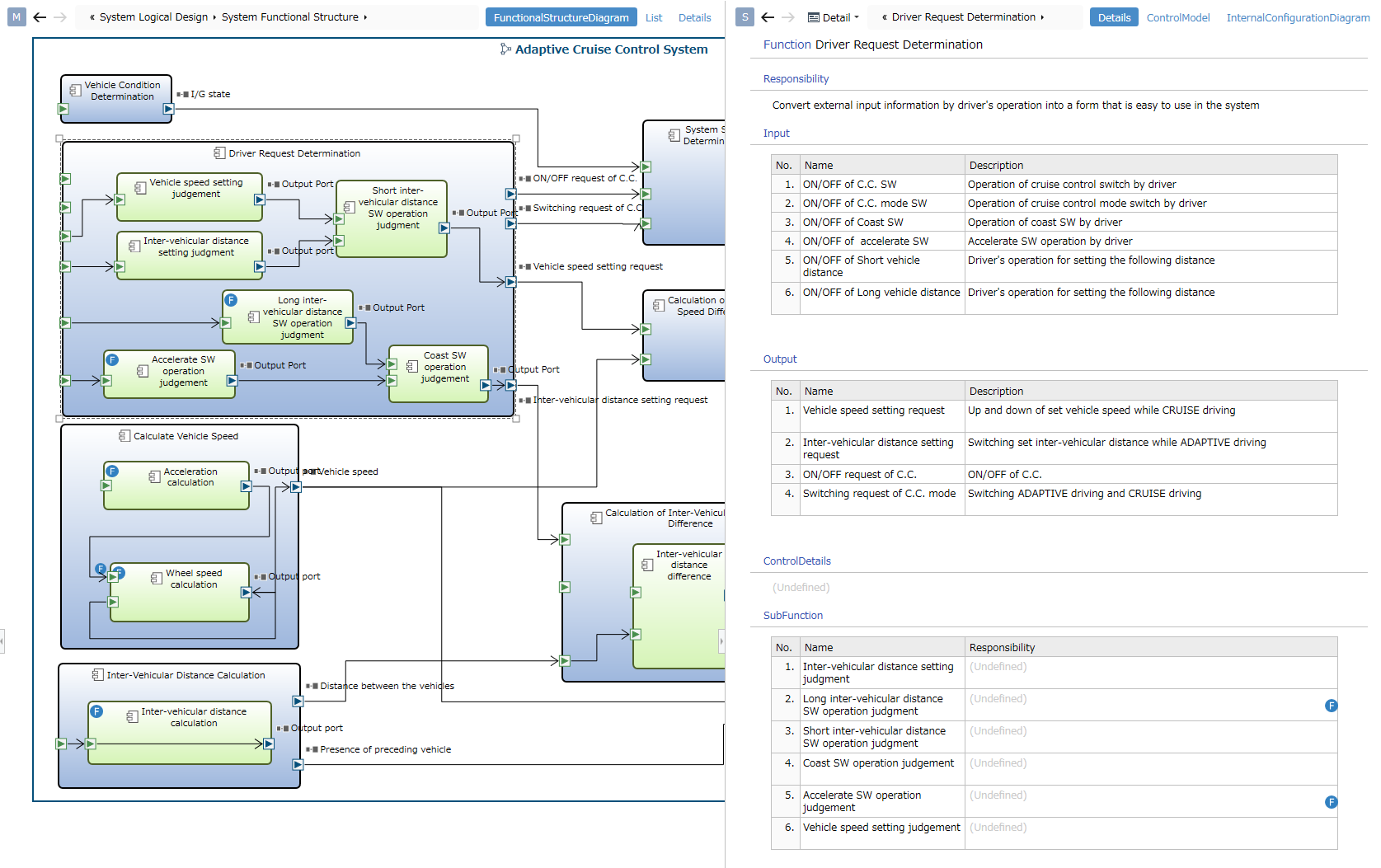Click 'I/G state' port label
1381x868 pixels.
tap(210, 94)
